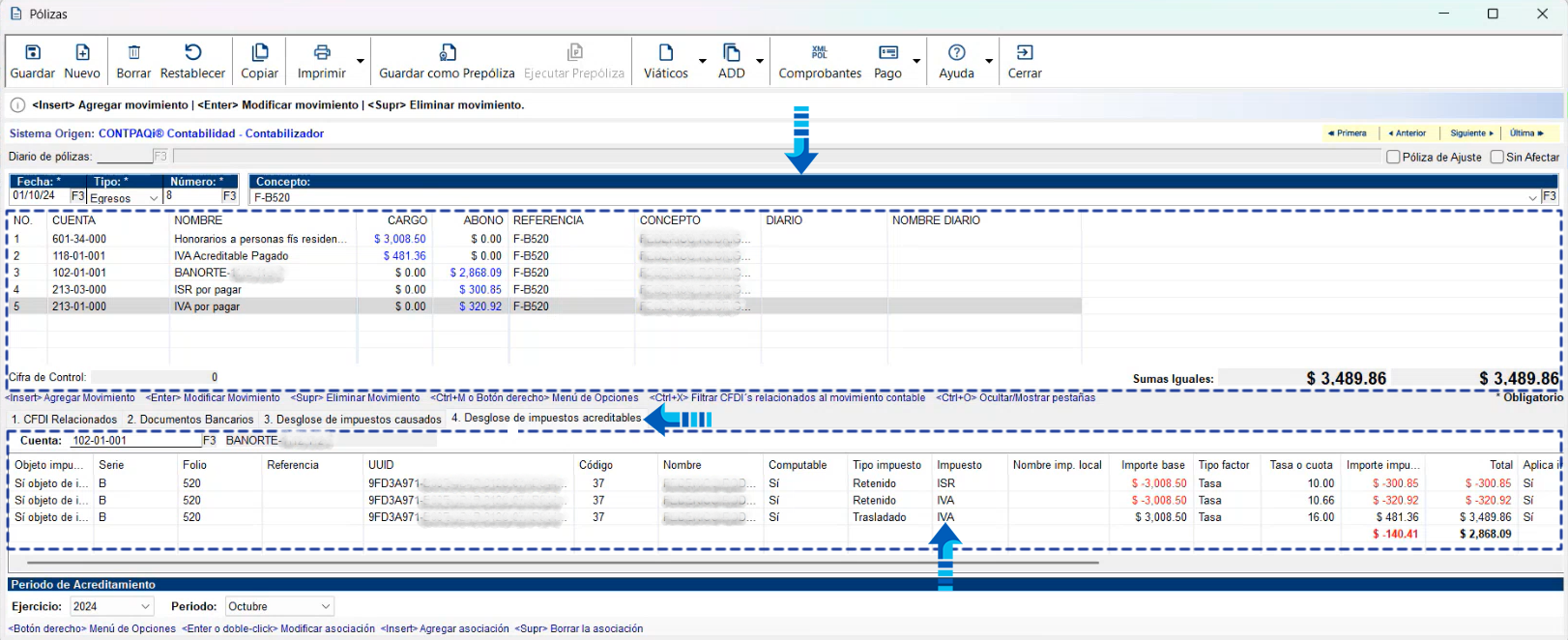
Task: Open Comprobantes XML icon
Action: point(819,53)
